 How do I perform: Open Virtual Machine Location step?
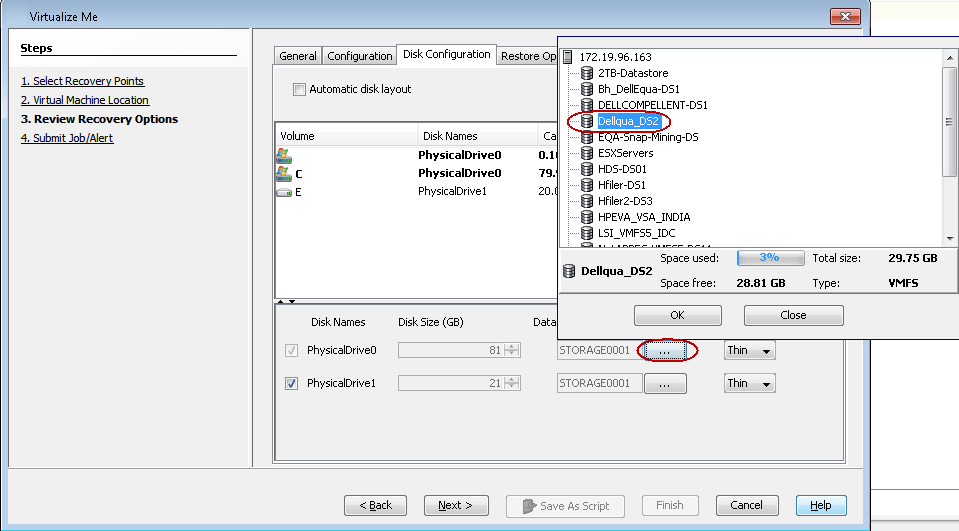[84, 100]
